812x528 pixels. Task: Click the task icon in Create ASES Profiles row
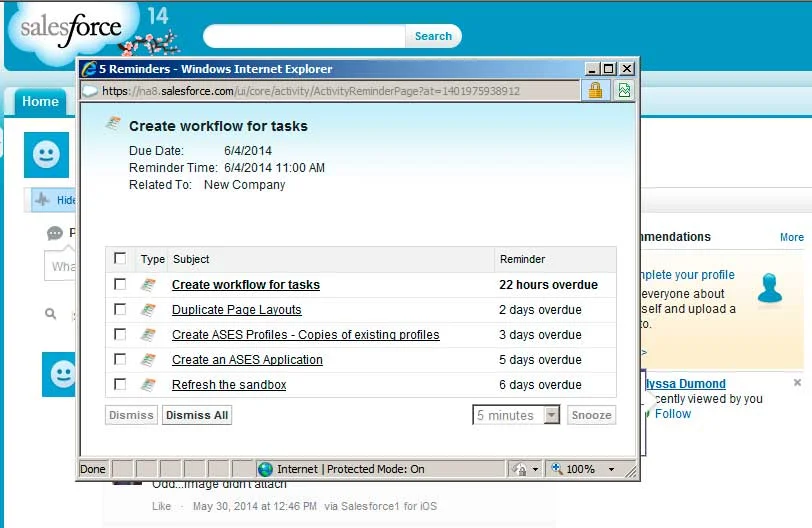pyautogui.click(x=148, y=335)
